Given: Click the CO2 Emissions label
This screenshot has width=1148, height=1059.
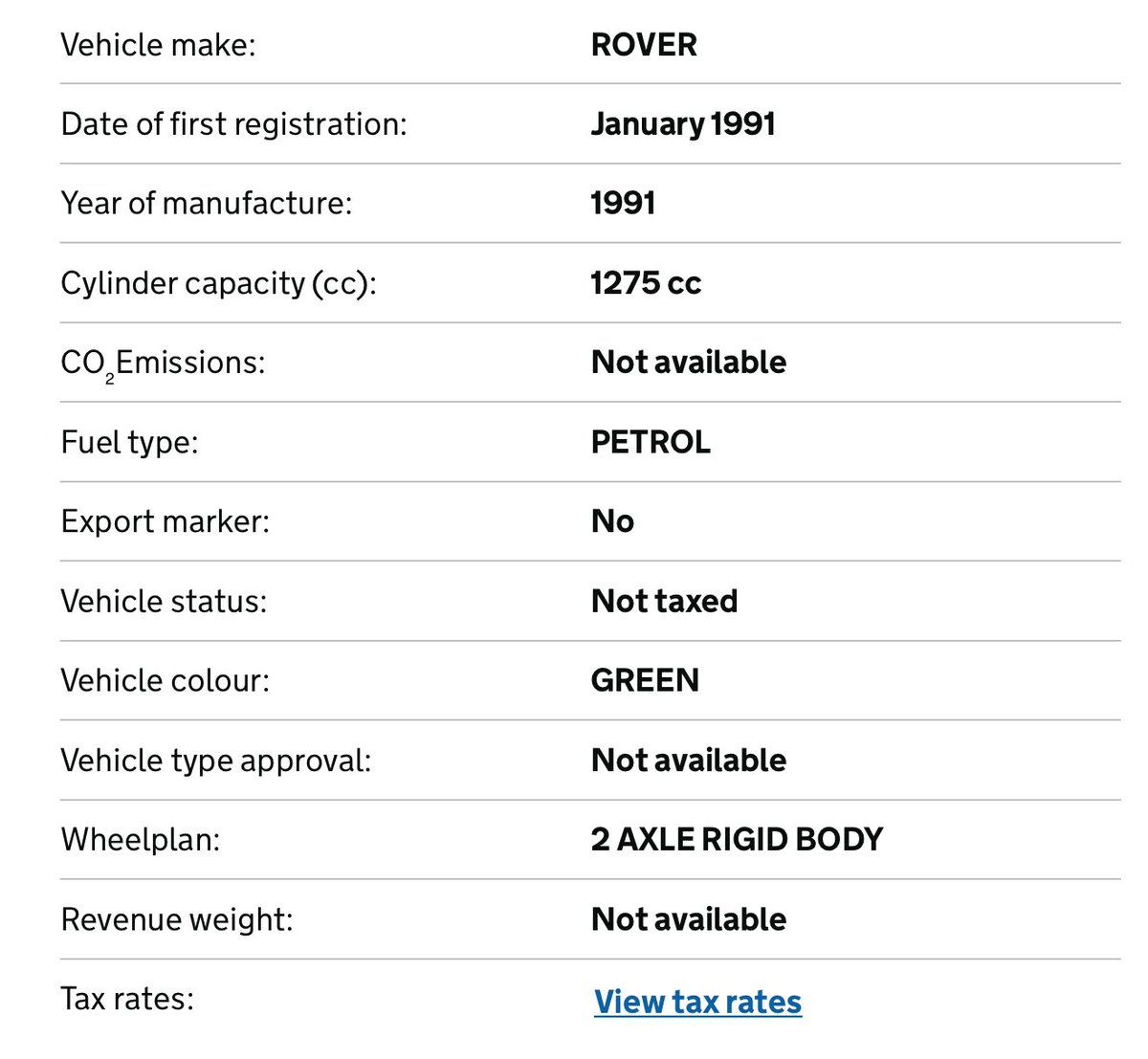Looking at the screenshot, I should click(163, 364).
